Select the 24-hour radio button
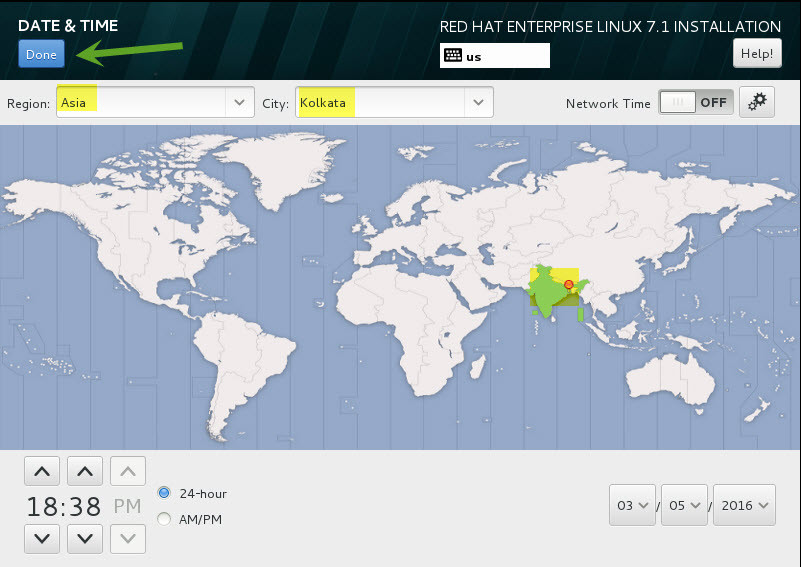 pyautogui.click(x=164, y=493)
